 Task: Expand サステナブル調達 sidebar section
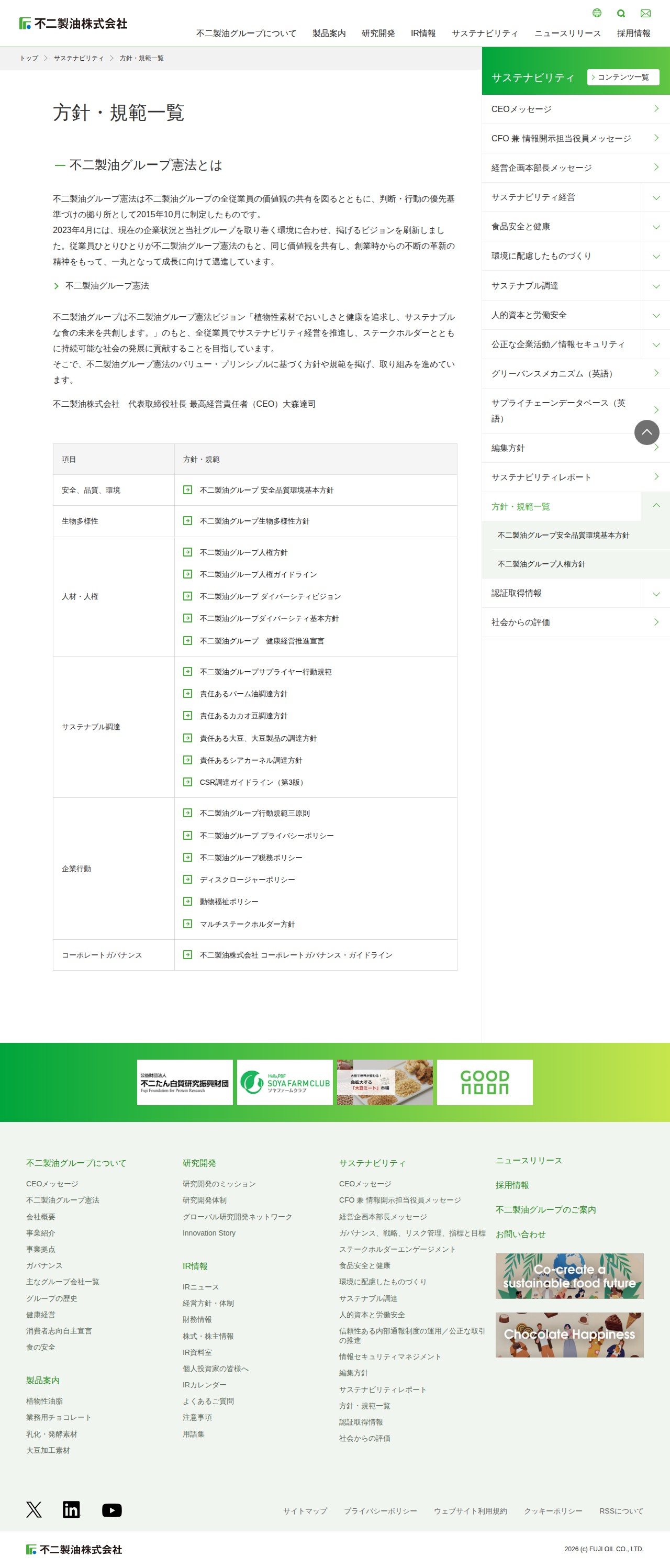[655, 285]
